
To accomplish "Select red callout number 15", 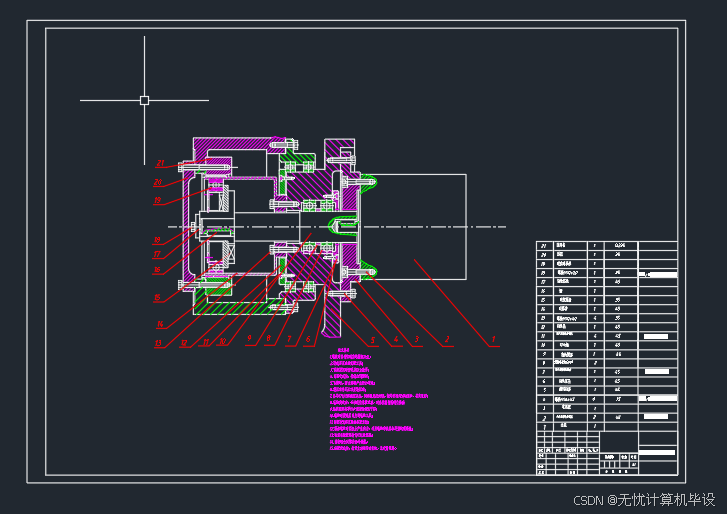I will coord(157,298).
